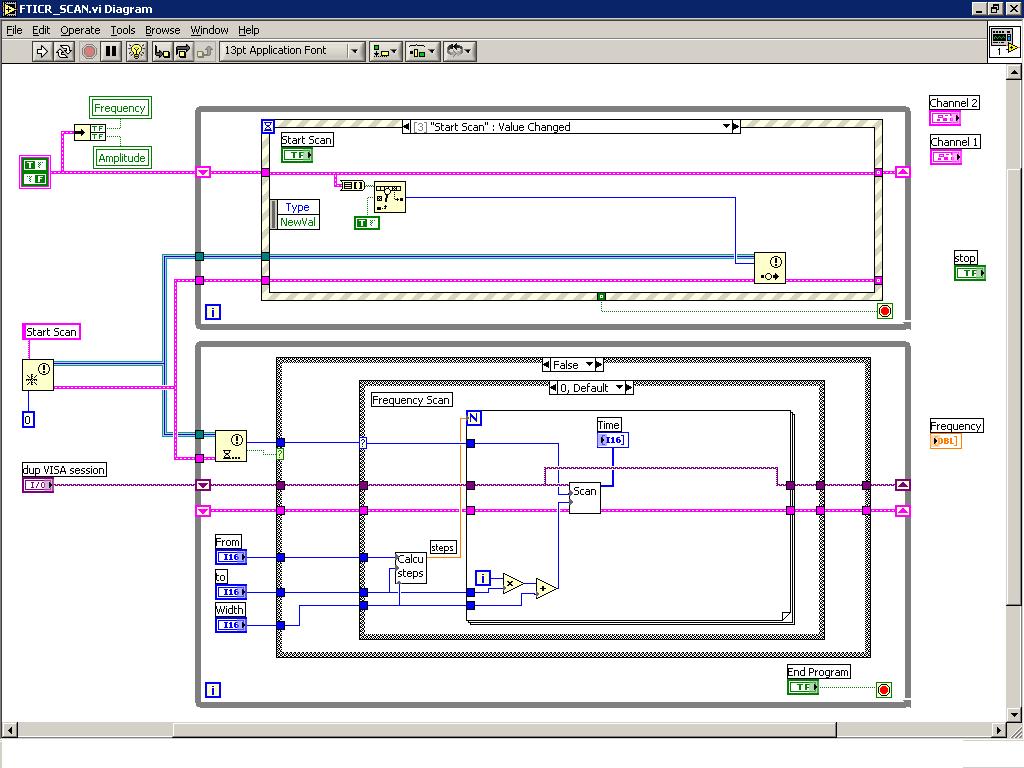1024x768 pixels.
Task: Toggle the End Program boolean terminal
Action: click(x=802, y=688)
